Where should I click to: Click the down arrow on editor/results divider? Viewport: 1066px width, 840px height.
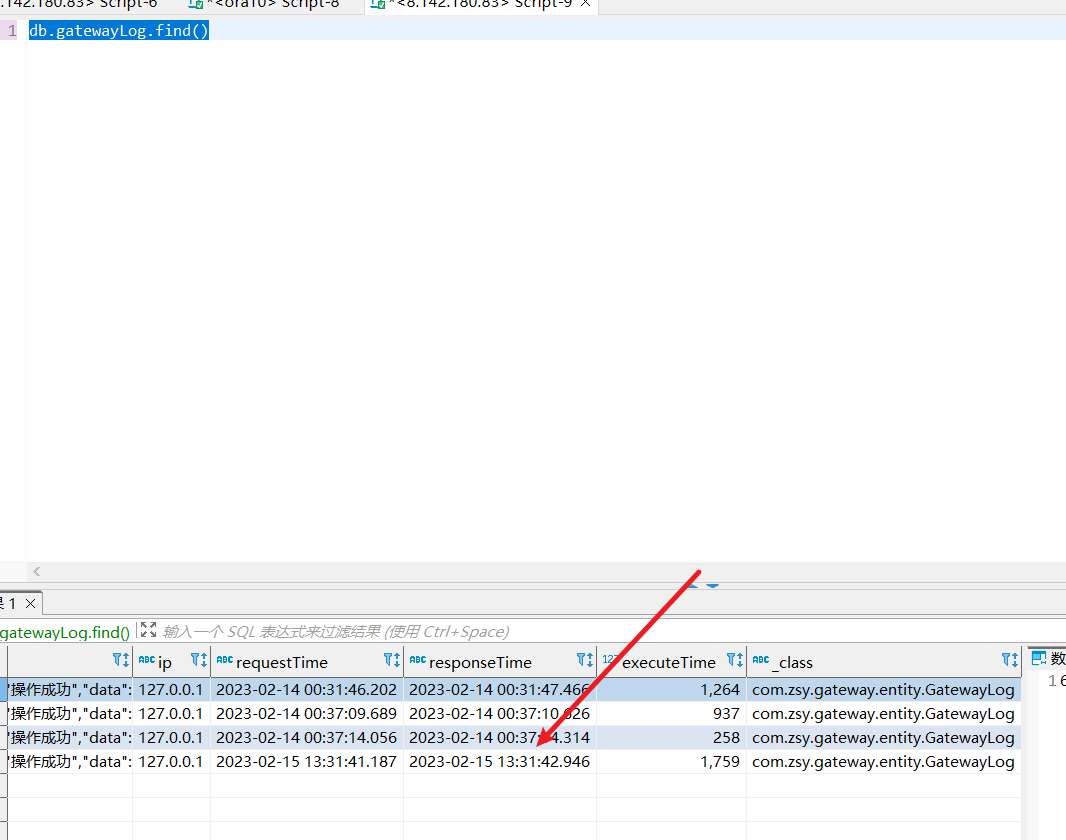(x=712, y=585)
